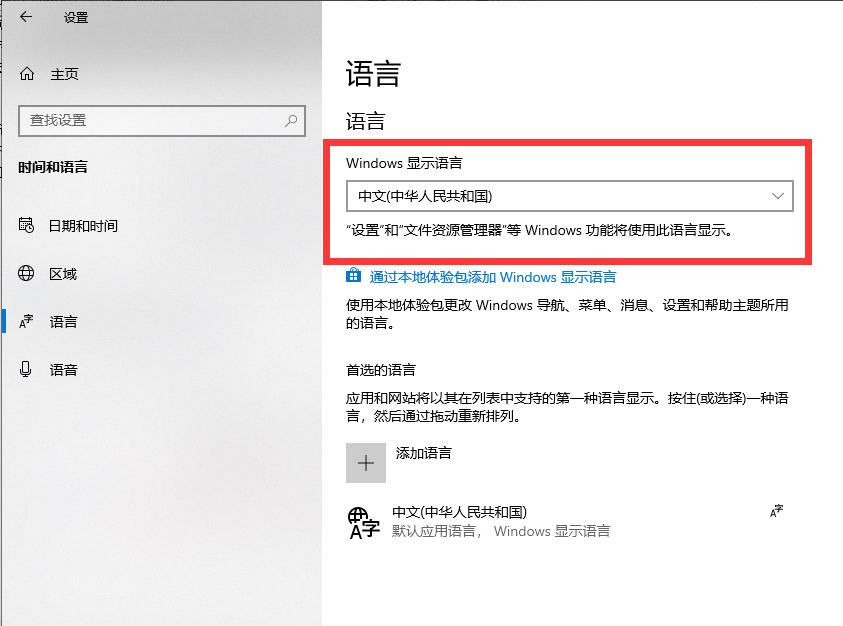The height and width of the screenshot is (626, 843).
Task: Click the back arrow in Settings
Action: [x=26, y=17]
